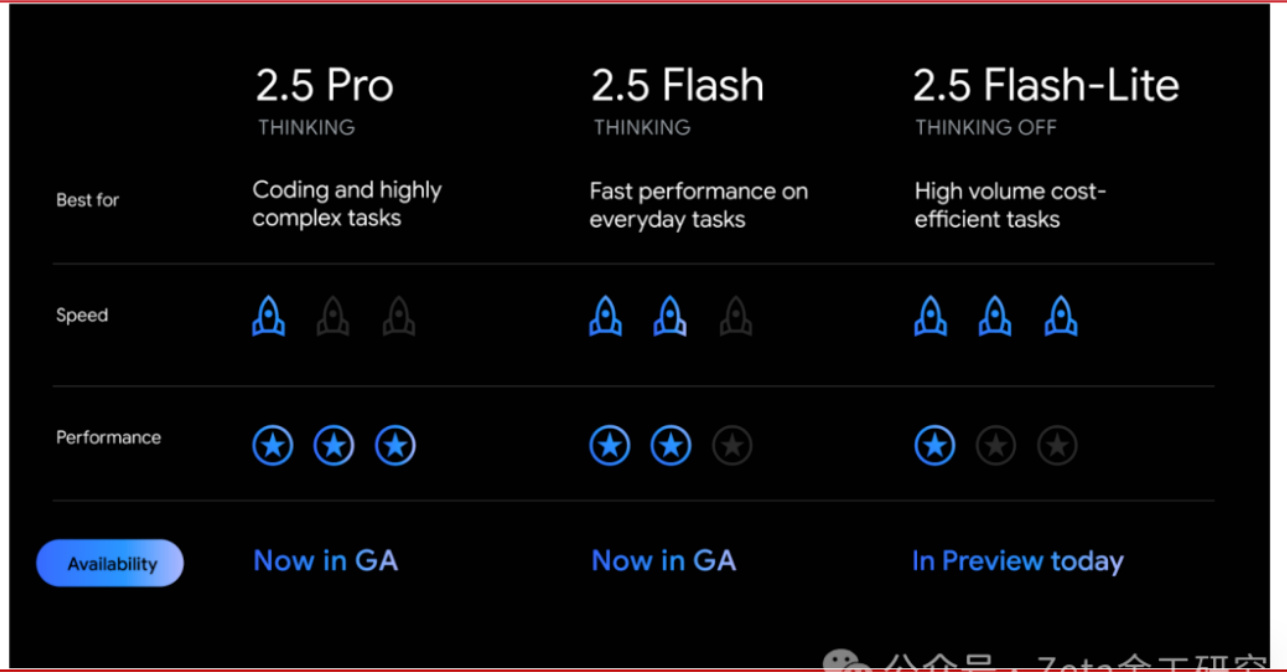Select the third blue star for 2.5 Pro
The width and height of the screenshot is (1287, 672).
395,445
